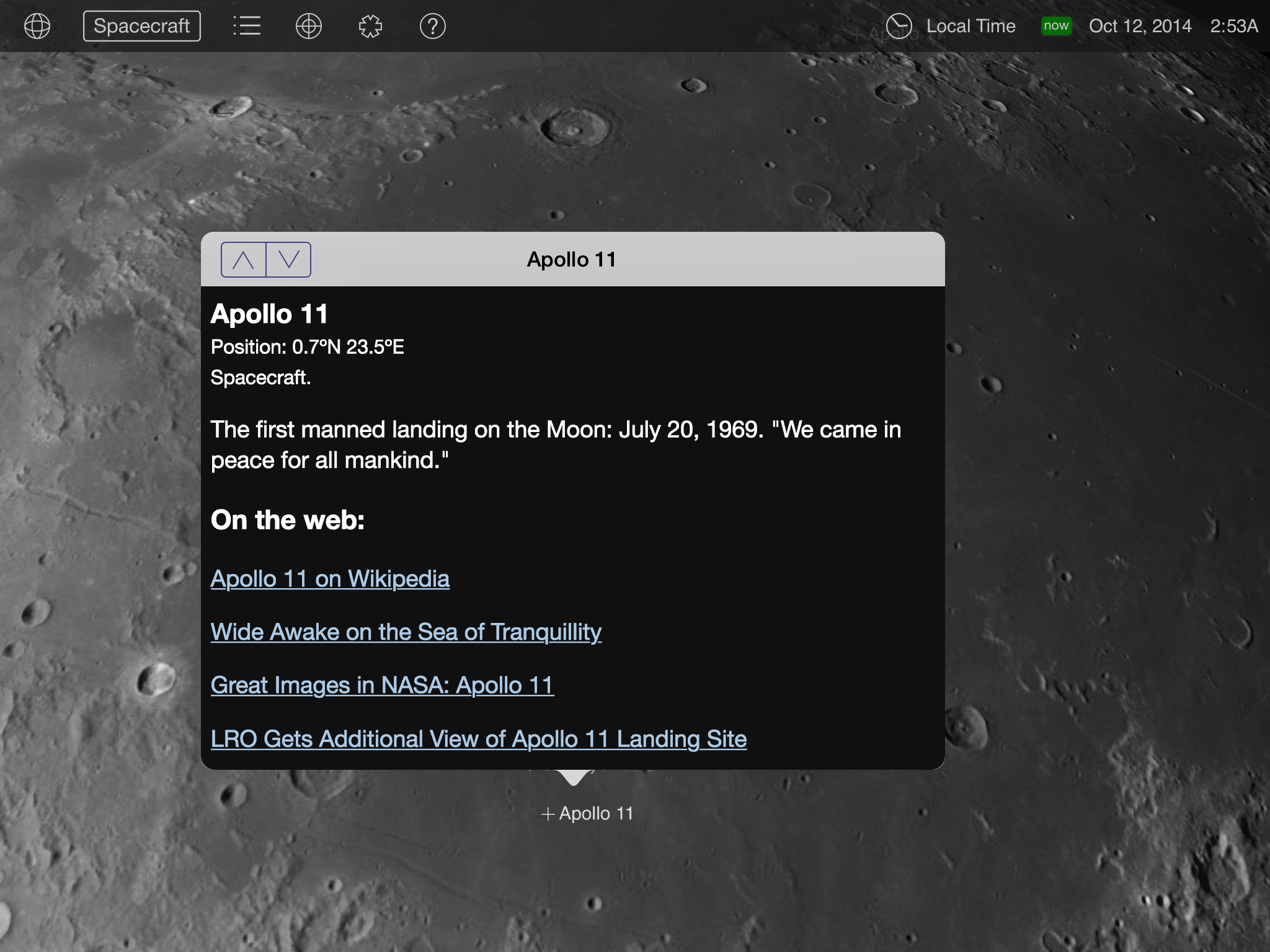Screen dimensions: 1270x952
Task: Open LRO Gets Additional View link
Action: tap(478, 739)
